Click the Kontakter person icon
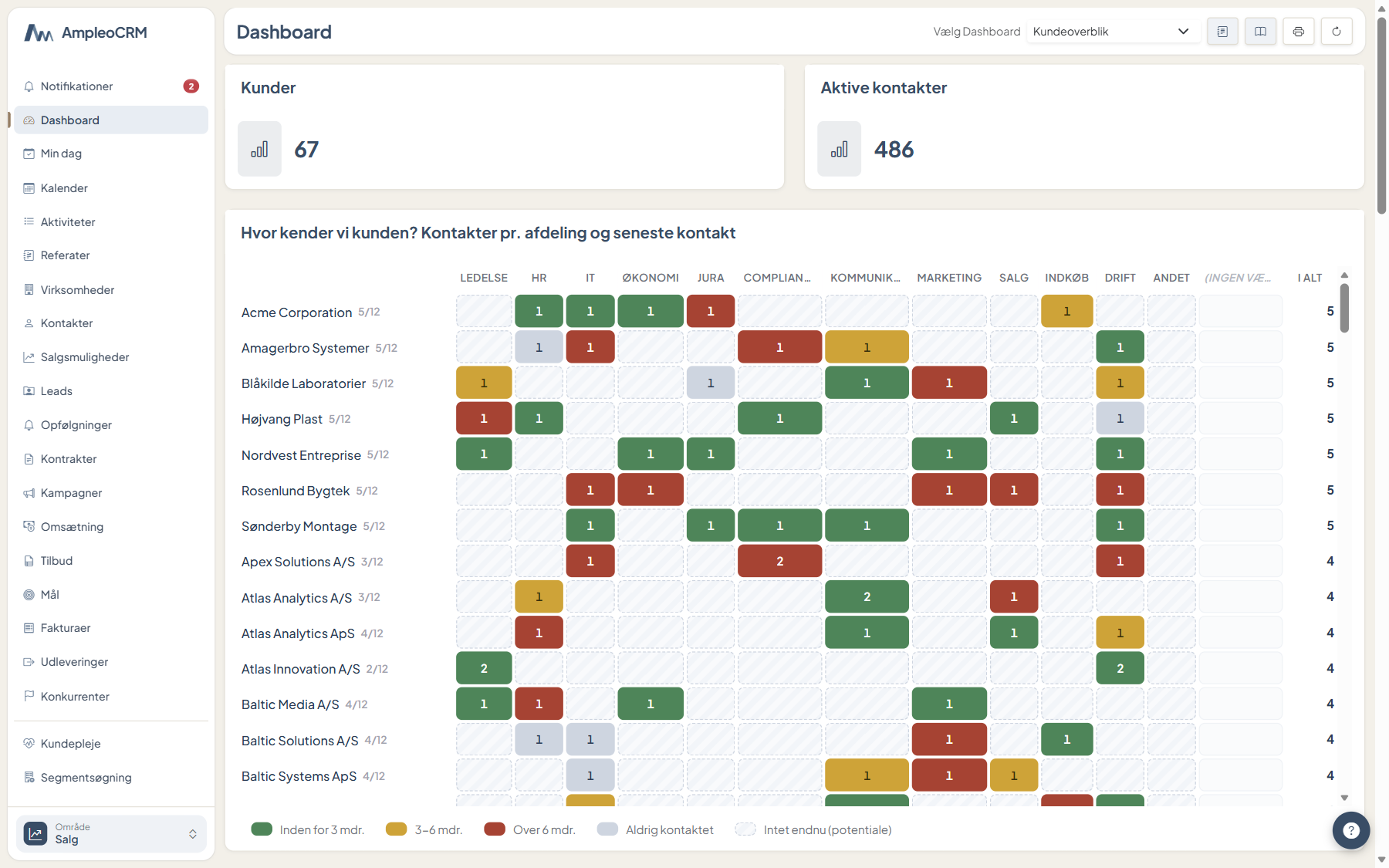The width and height of the screenshot is (1389, 868). (29, 323)
